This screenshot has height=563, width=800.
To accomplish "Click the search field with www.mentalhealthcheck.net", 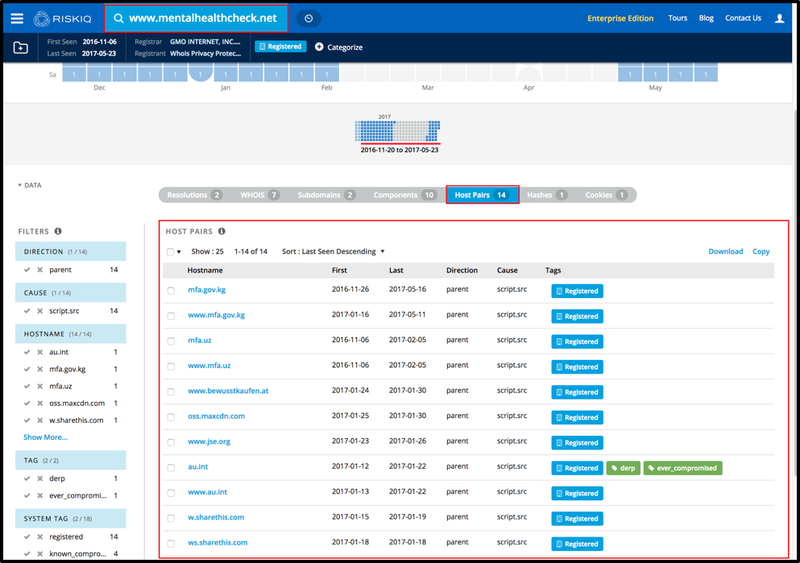I will click(196, 18).
